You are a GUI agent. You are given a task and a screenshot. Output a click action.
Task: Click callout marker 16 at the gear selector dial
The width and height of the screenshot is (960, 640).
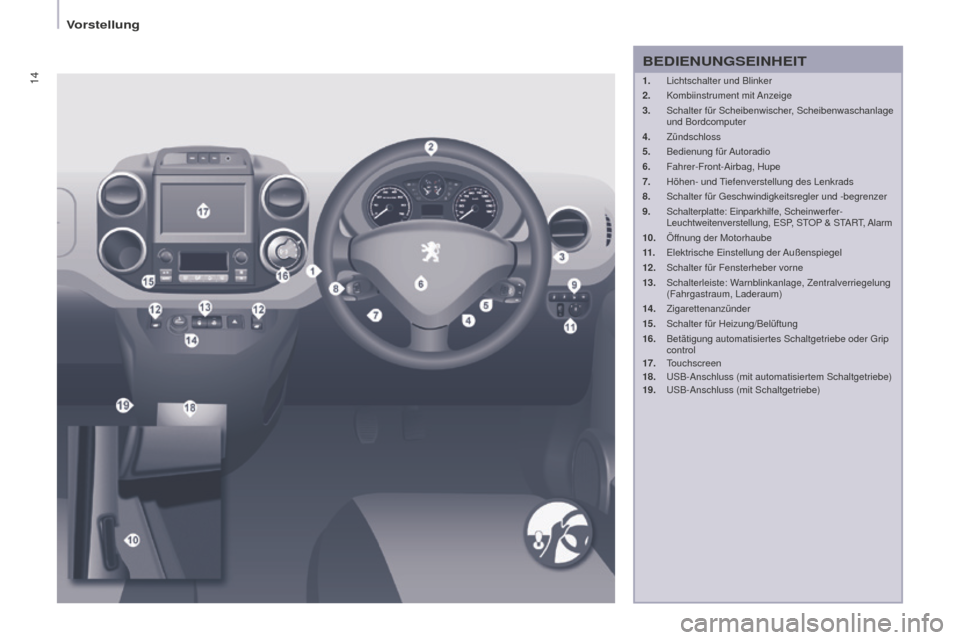click(x=282, y=276)
